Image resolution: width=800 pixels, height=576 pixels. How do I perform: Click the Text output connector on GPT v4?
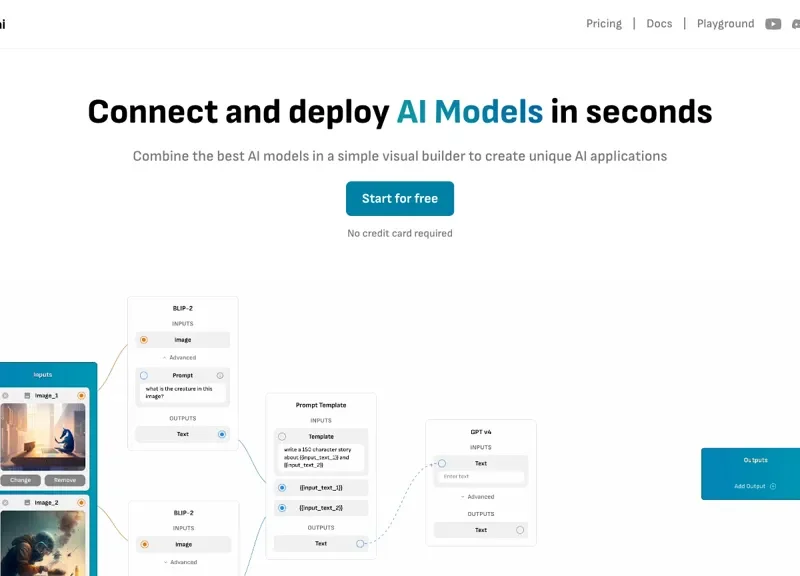point(520,530)
